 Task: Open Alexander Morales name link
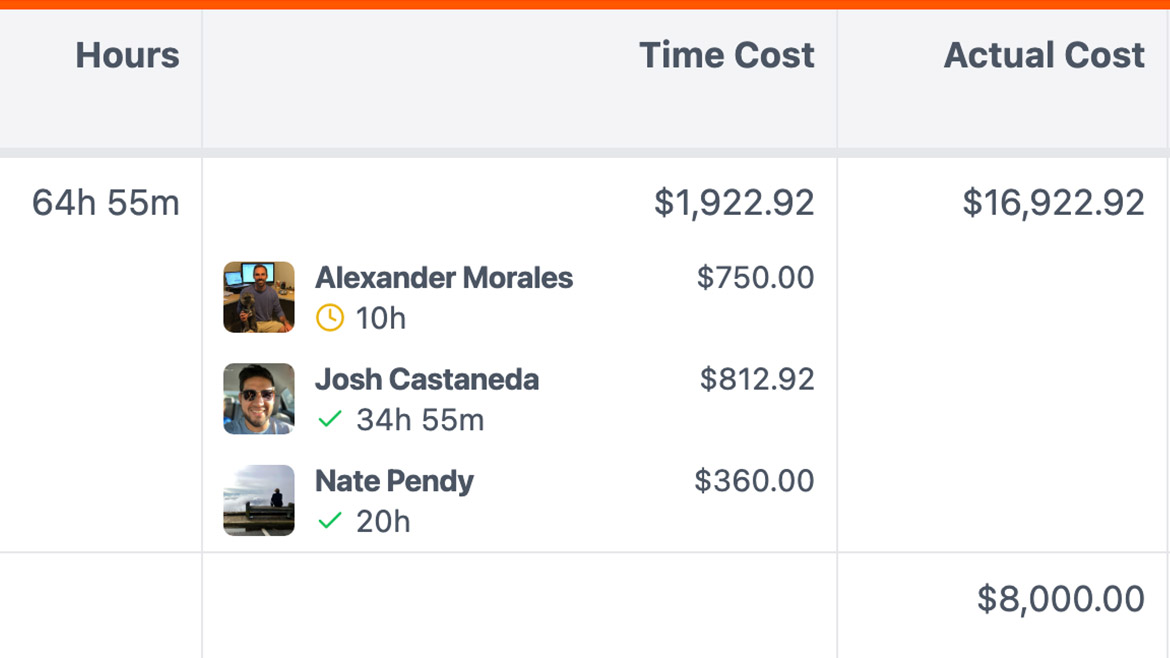pos(443,277)
